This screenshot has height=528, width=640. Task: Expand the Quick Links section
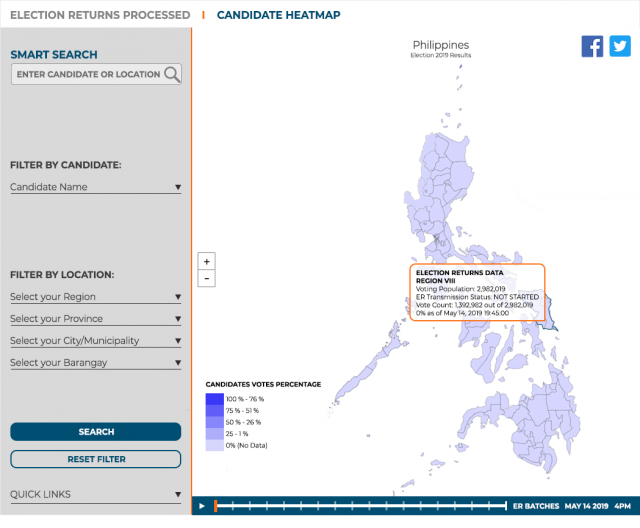[95, 494]
